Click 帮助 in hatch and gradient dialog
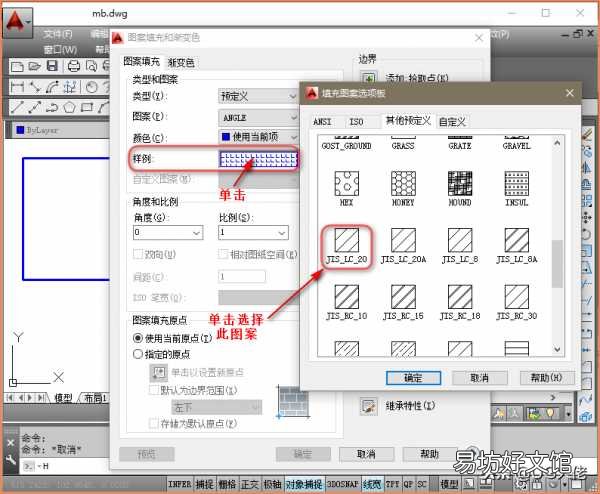This screenshot has height=494, width=600. click(x=429, y=454)
